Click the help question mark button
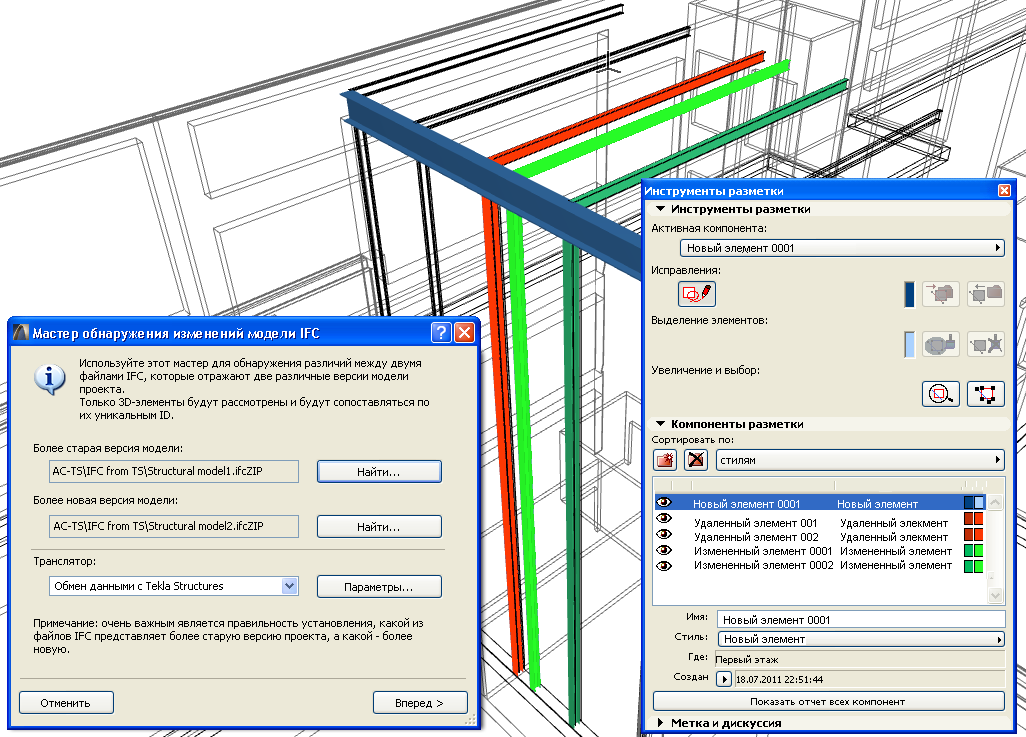This screenshot has height=737, width=1026. 441,333
